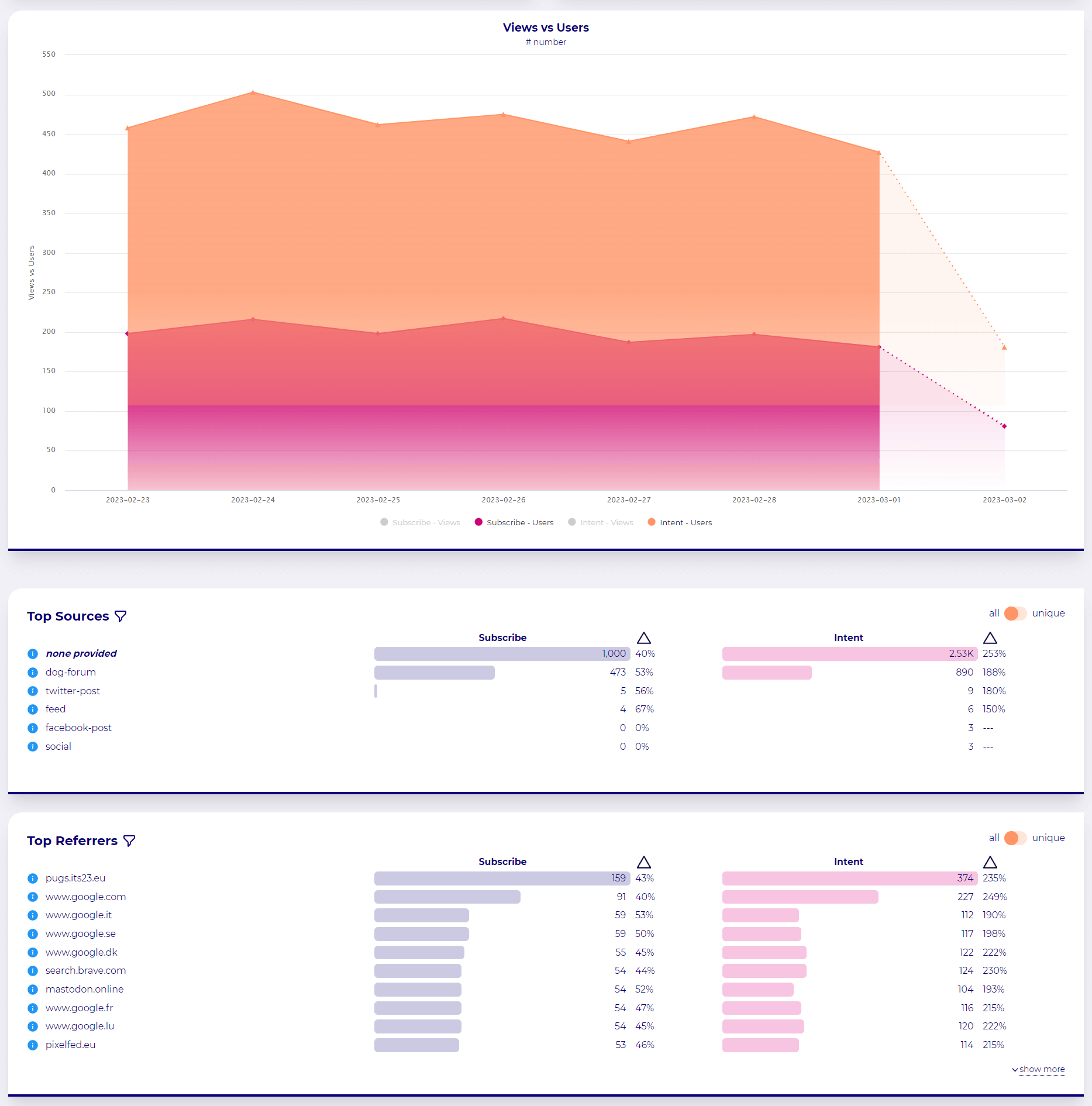Image resolution: width=1092 pixels, height=1106 pixels.
Task: Click the 2.53K Intent bar for none provided
Action: 850,654
